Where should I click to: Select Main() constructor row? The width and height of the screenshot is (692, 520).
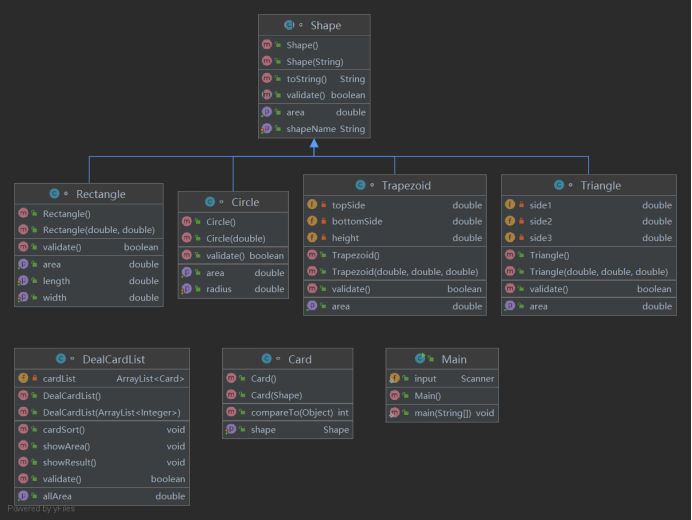(442, 396)
